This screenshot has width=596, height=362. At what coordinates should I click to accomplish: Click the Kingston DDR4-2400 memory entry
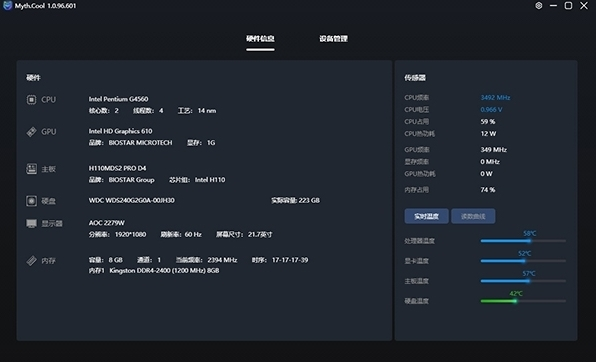tap(154, 270)
